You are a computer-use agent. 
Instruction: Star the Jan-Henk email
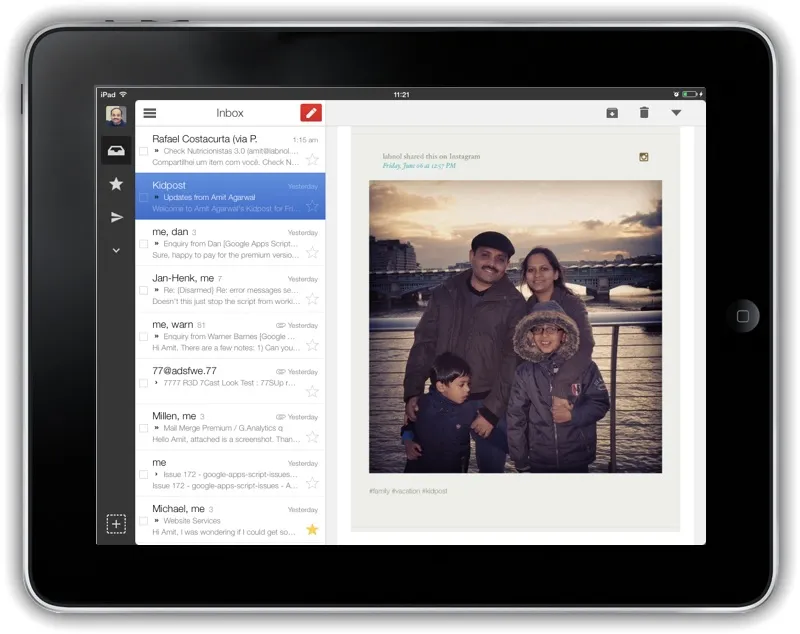(312, 298)
